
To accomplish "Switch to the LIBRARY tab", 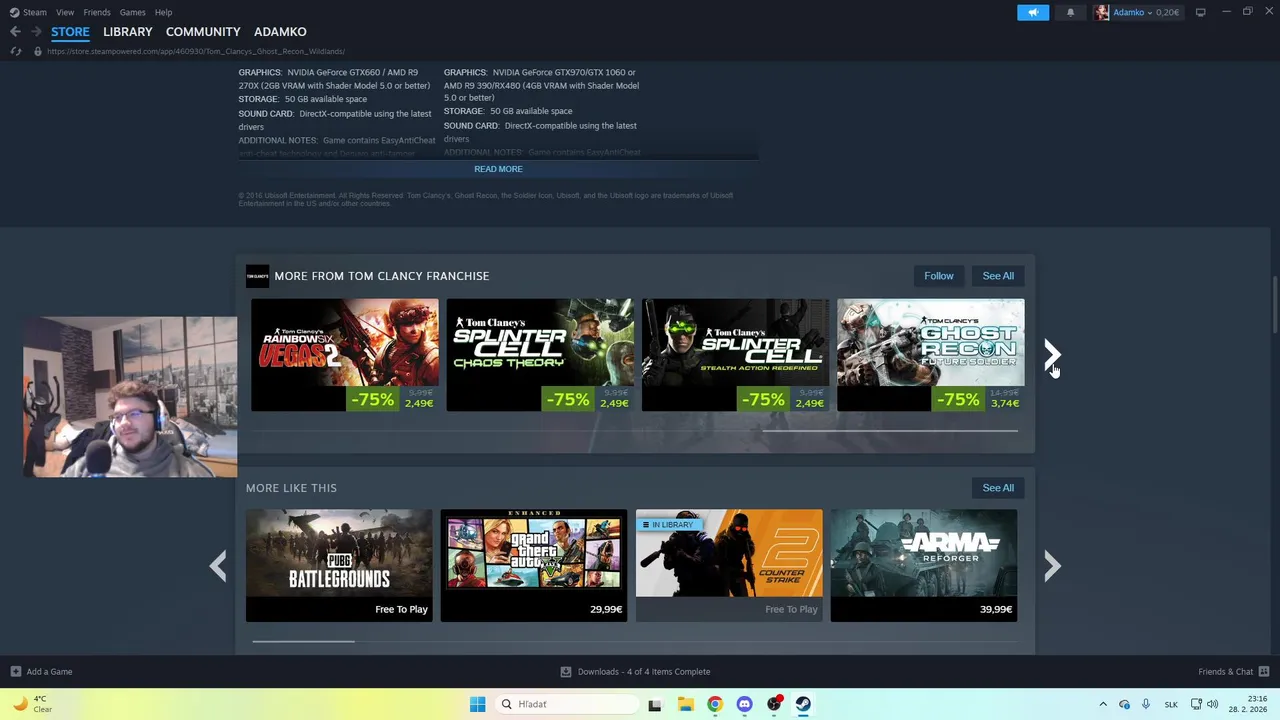I will click(128, 32).
